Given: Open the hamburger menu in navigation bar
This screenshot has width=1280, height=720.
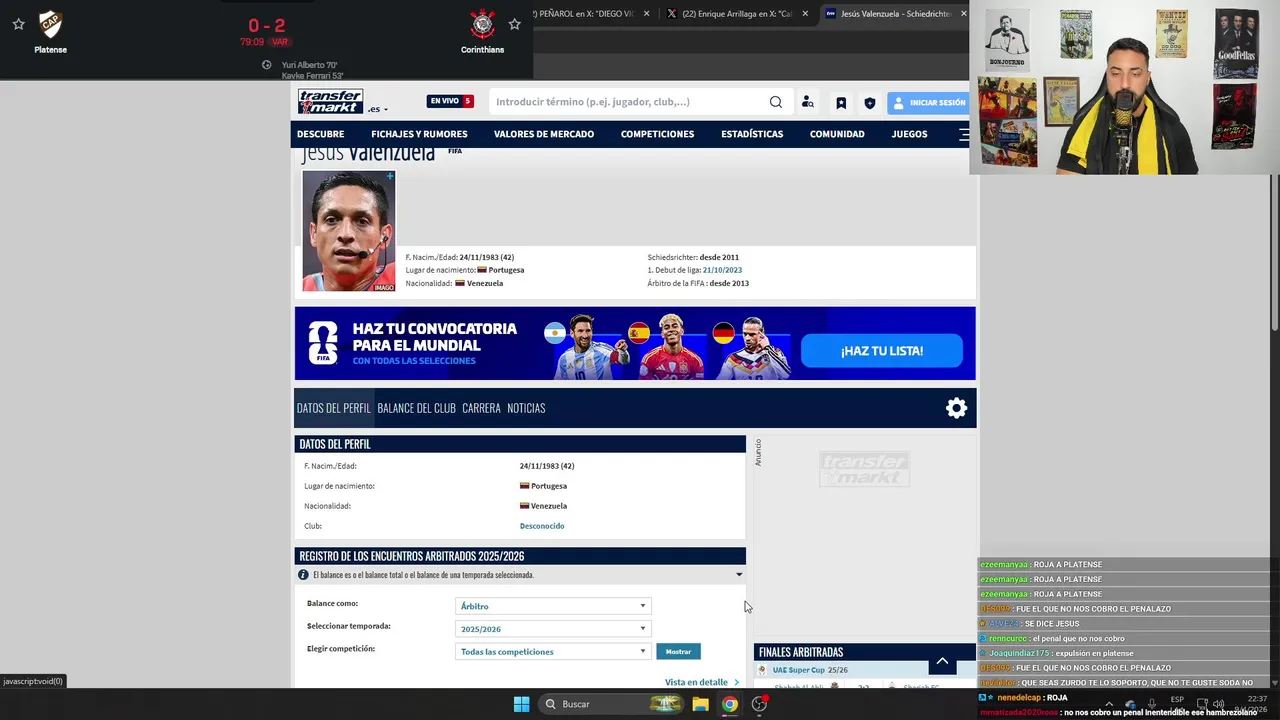Looking at the screenshot, I should 963,134.
